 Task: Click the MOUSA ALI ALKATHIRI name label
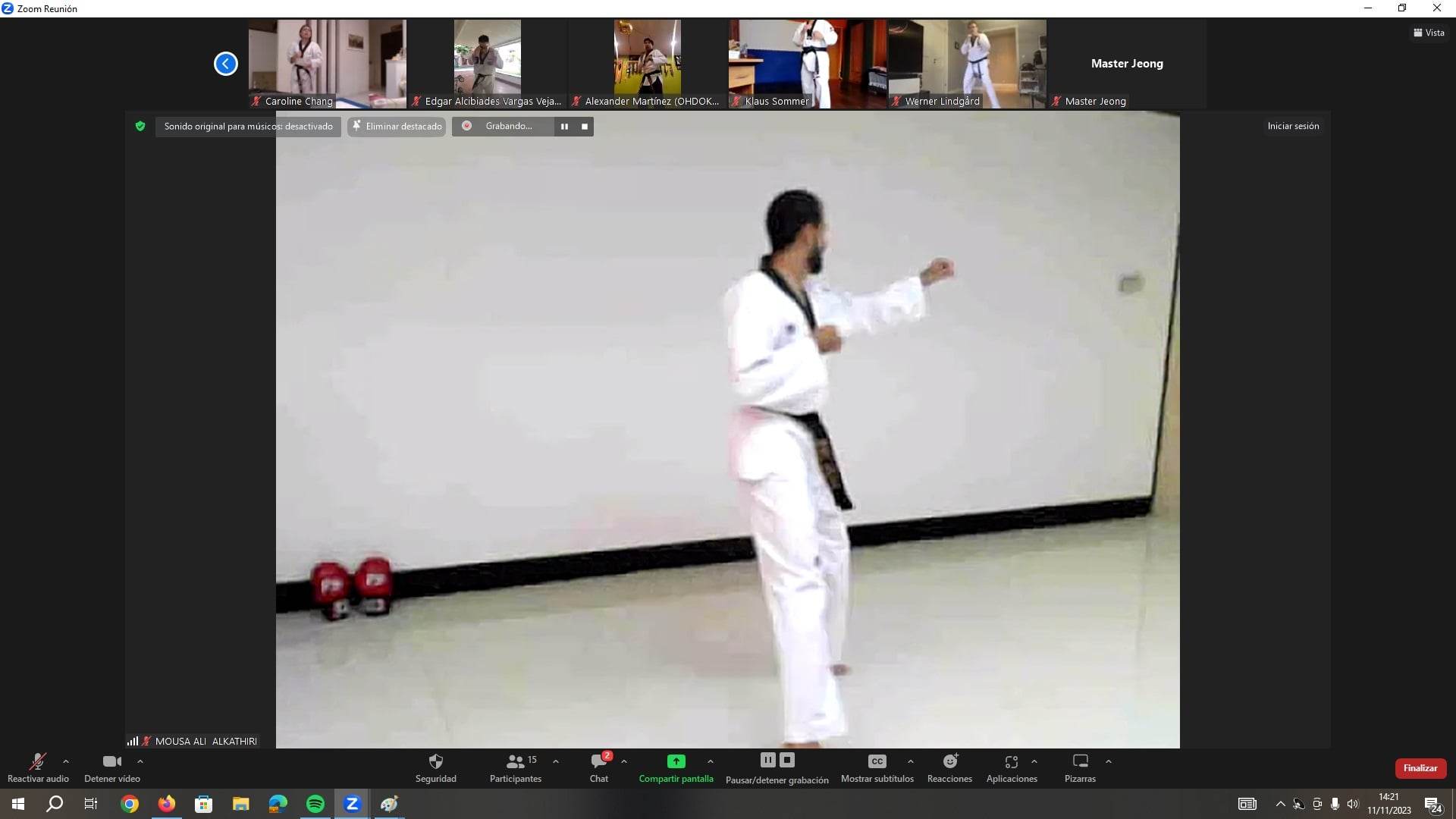[x=206, y=741]
